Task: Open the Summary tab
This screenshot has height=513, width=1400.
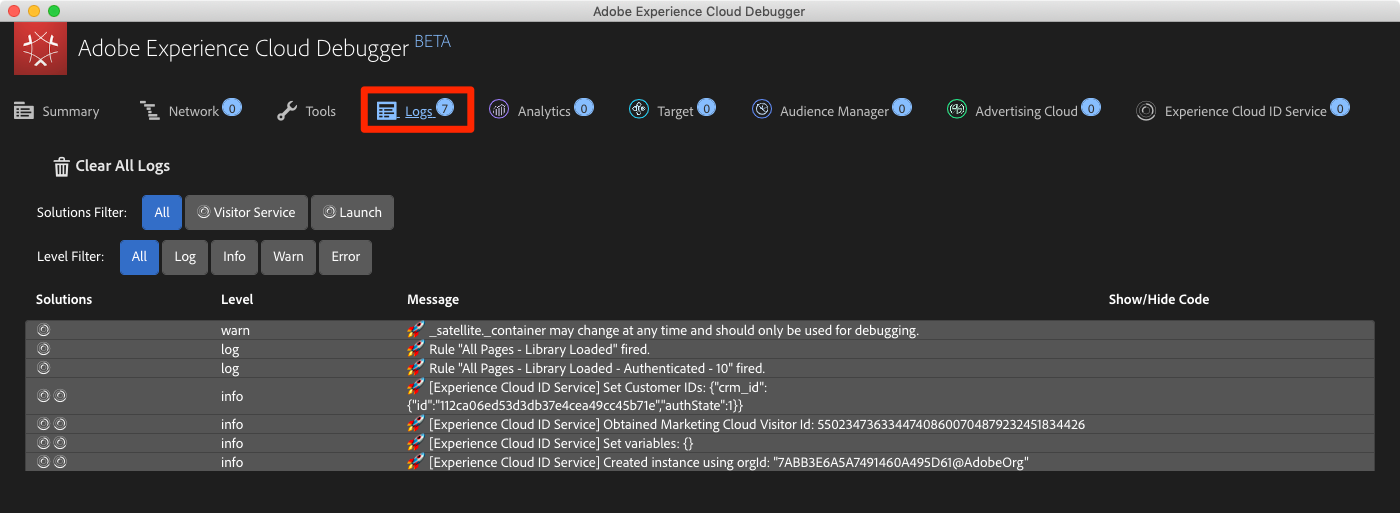Action: coord(57,111)
